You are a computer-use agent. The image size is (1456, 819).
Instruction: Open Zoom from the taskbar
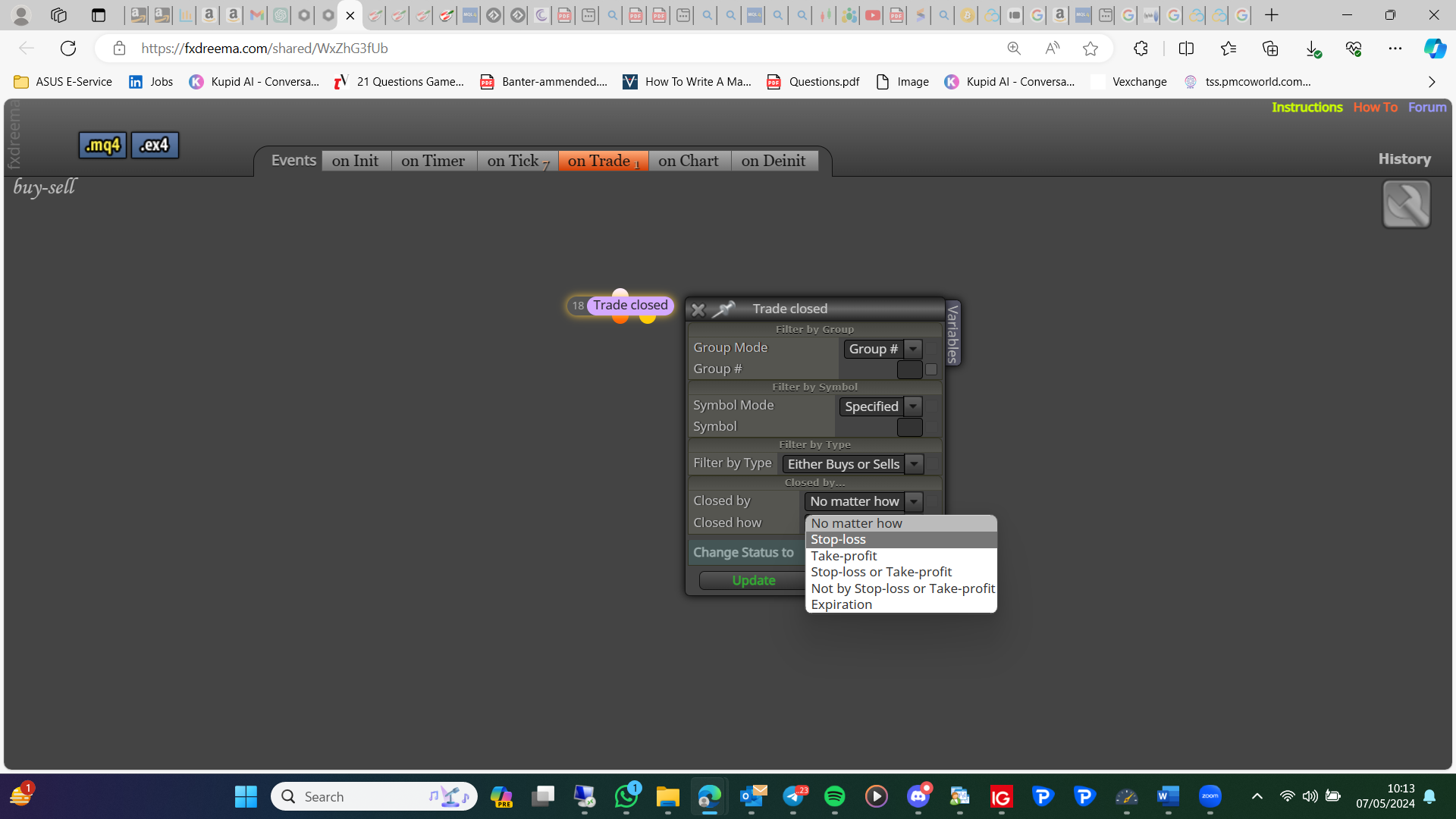pos(1210,796)
